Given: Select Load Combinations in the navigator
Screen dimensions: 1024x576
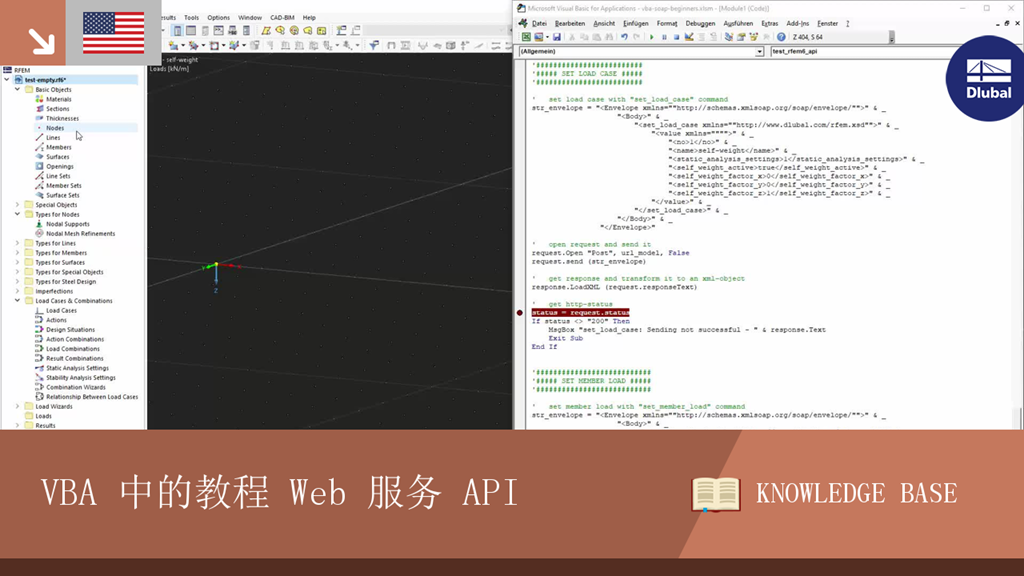Looking at the screenshot, I should (72, 349).
